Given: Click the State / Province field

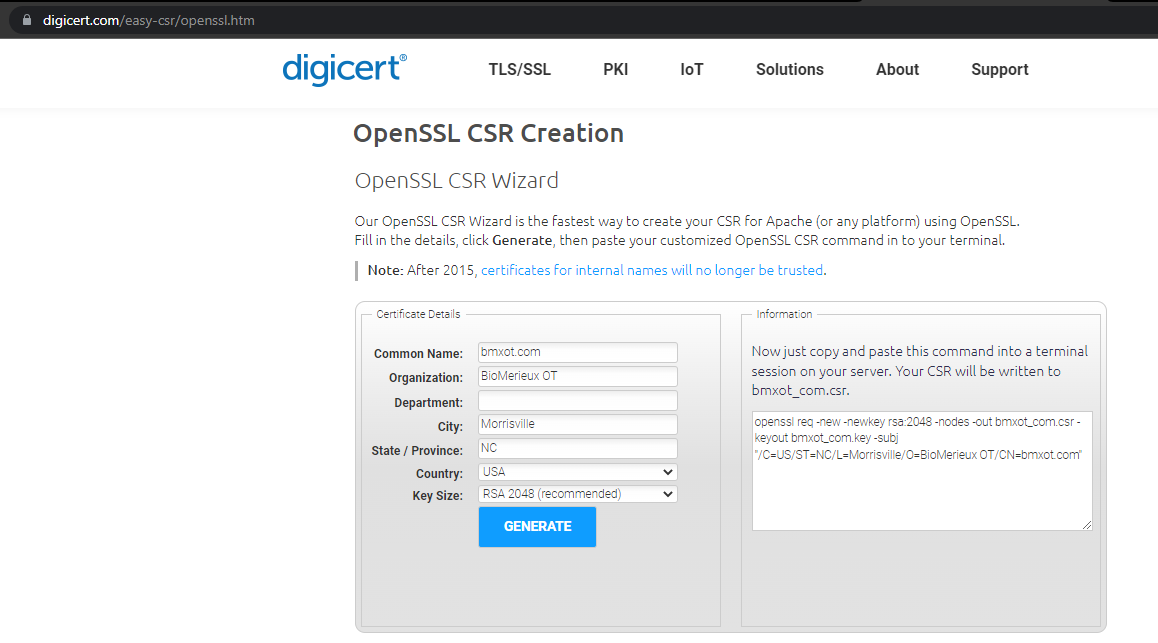Looking at the screenshot, I should (x=578, y=448).
